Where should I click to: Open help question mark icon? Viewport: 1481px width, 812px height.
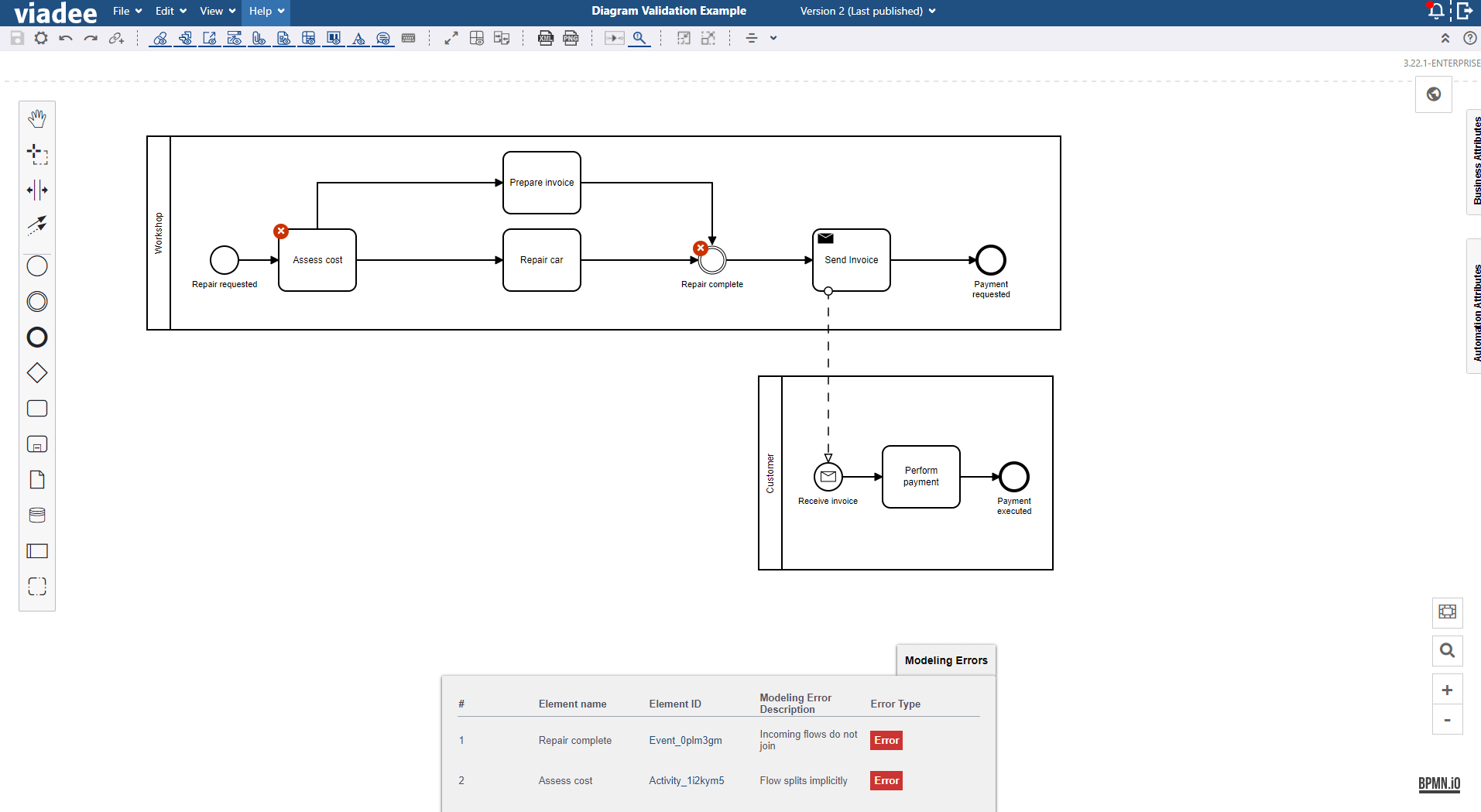pos(1470,38)
